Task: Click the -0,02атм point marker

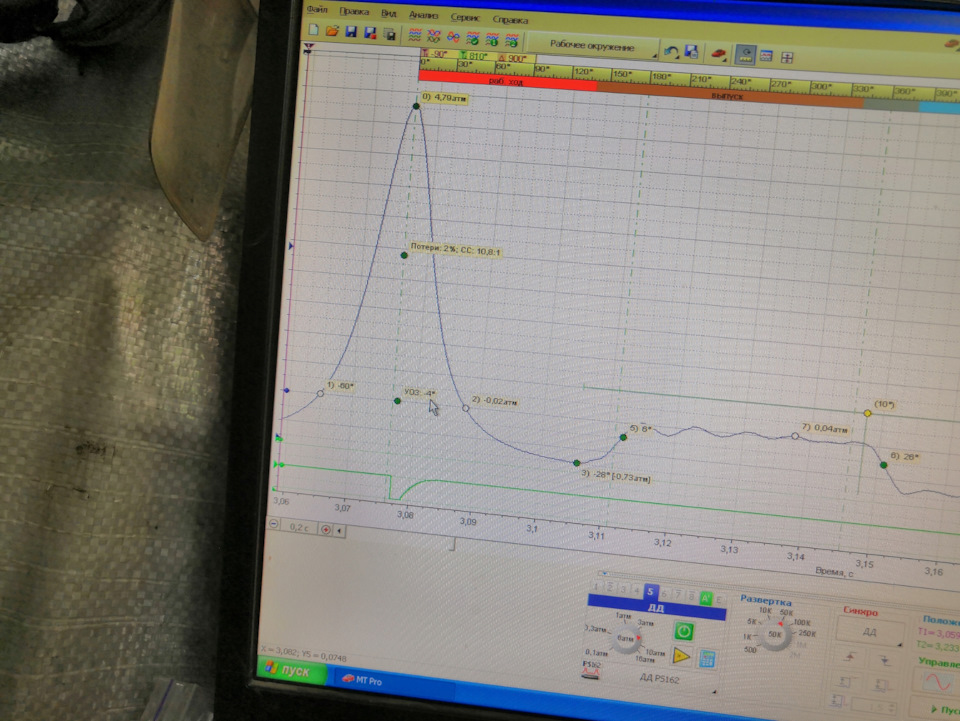Action: coord(466,408)
